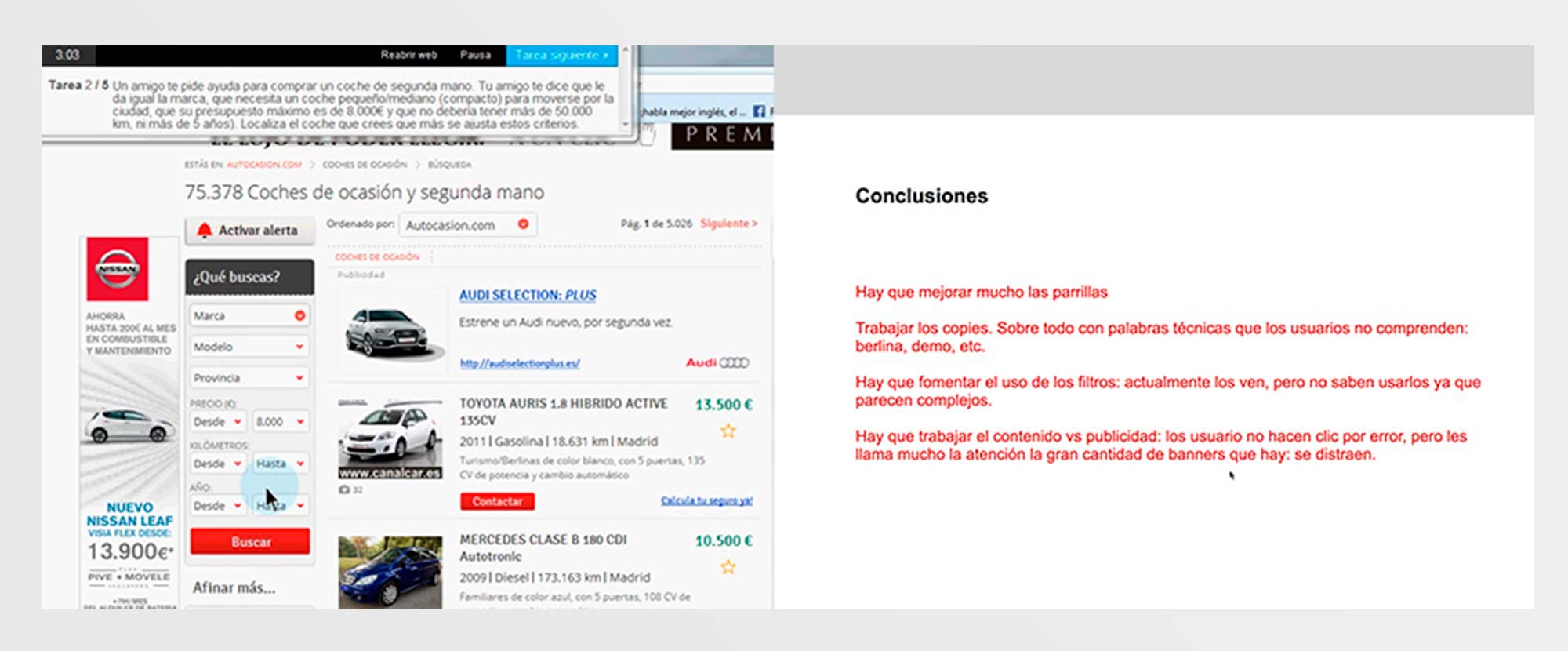Click the Toyota Auris car photo
The image size is (1568, 651).
pyautogui.click(x=390, y=439)
